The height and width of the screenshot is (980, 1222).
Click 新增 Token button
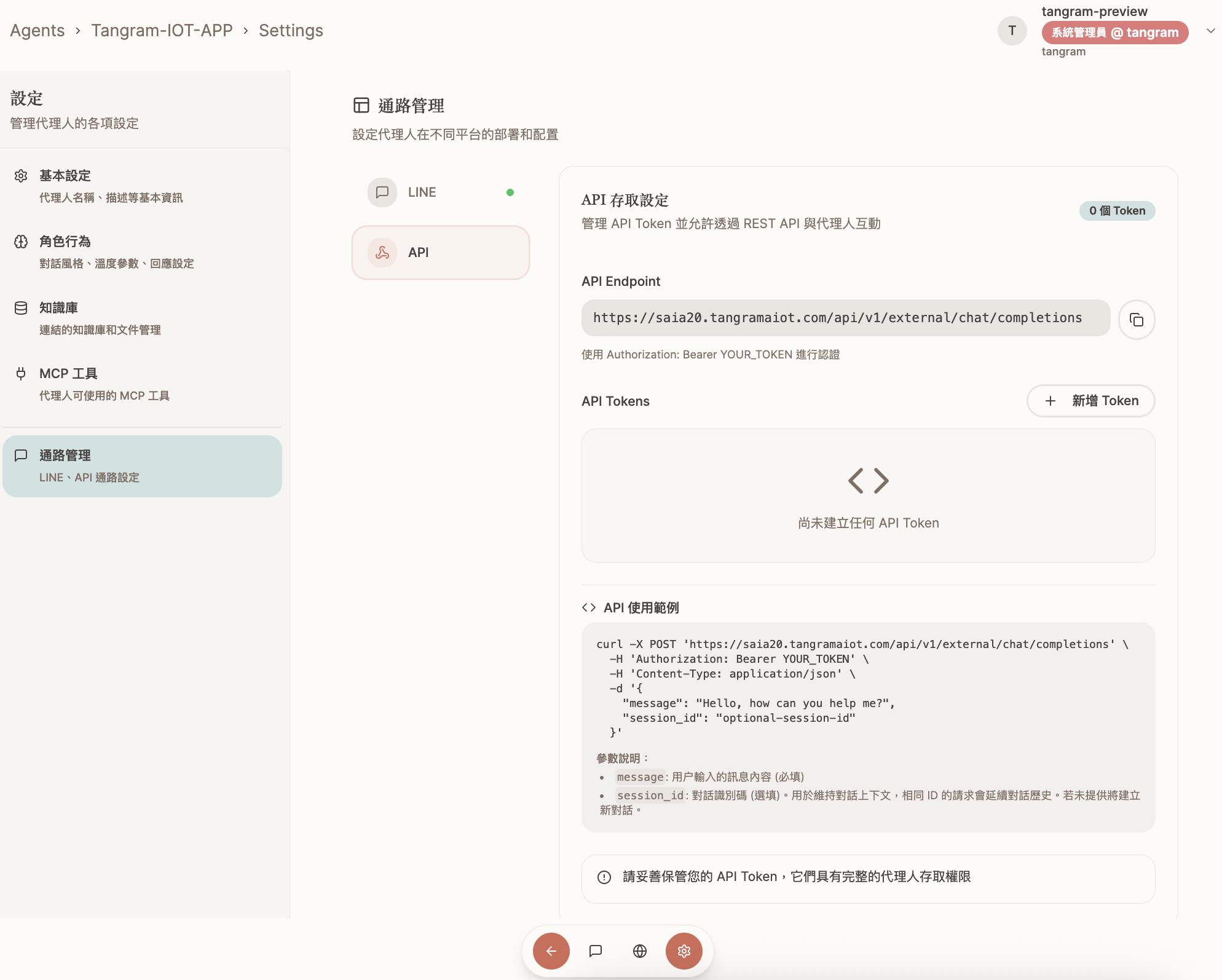1090,401
